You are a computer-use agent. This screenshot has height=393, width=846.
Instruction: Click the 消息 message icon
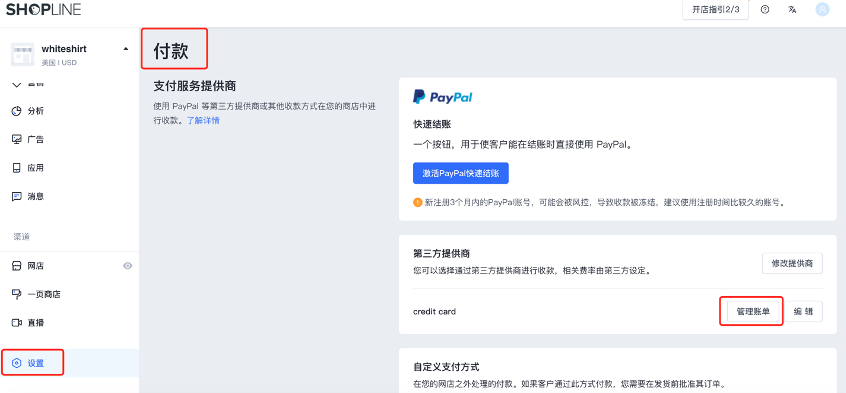click(17, 196)
